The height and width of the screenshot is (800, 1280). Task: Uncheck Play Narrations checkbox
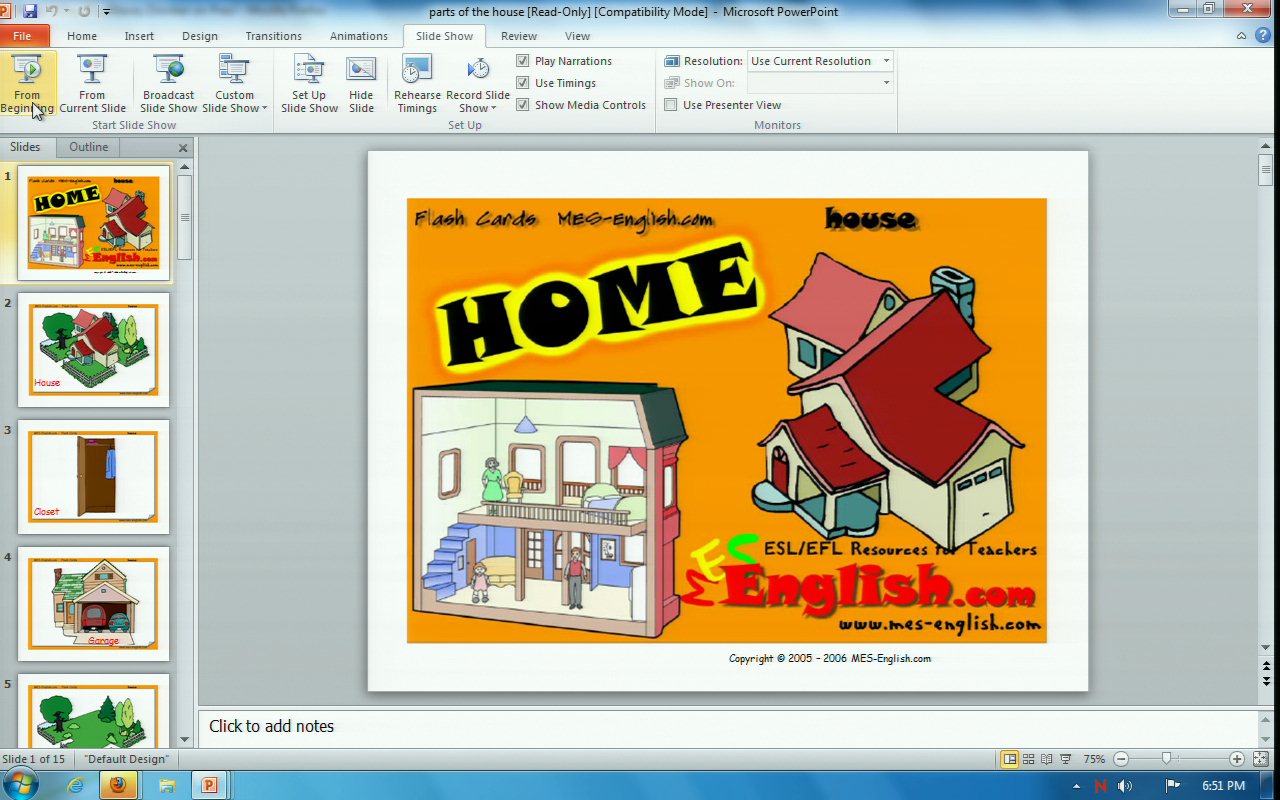(x=523, y=61)
